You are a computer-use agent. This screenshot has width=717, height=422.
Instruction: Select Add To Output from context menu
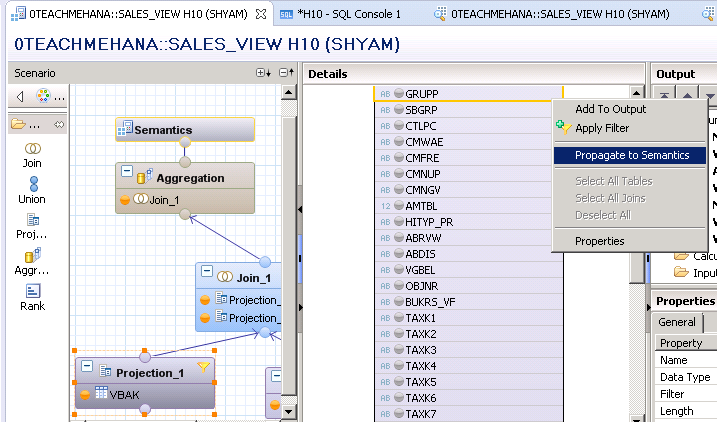tap(610, 109)
